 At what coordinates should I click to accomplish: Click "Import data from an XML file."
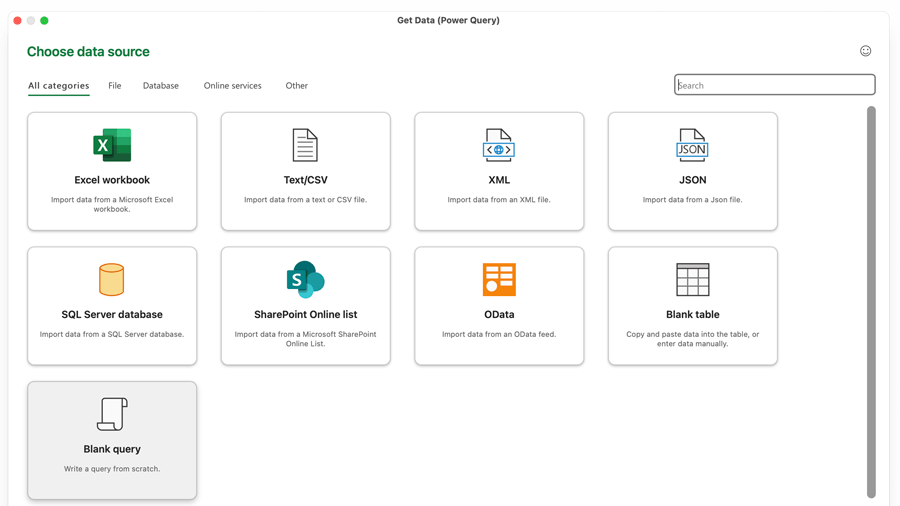(499, 200)
